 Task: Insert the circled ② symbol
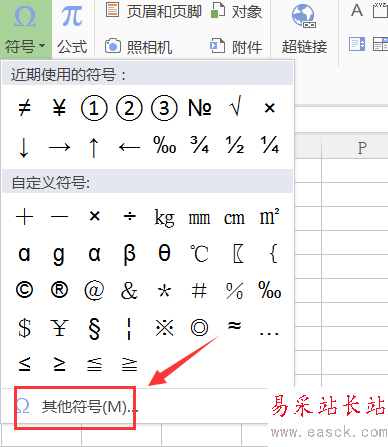point(129,108)
